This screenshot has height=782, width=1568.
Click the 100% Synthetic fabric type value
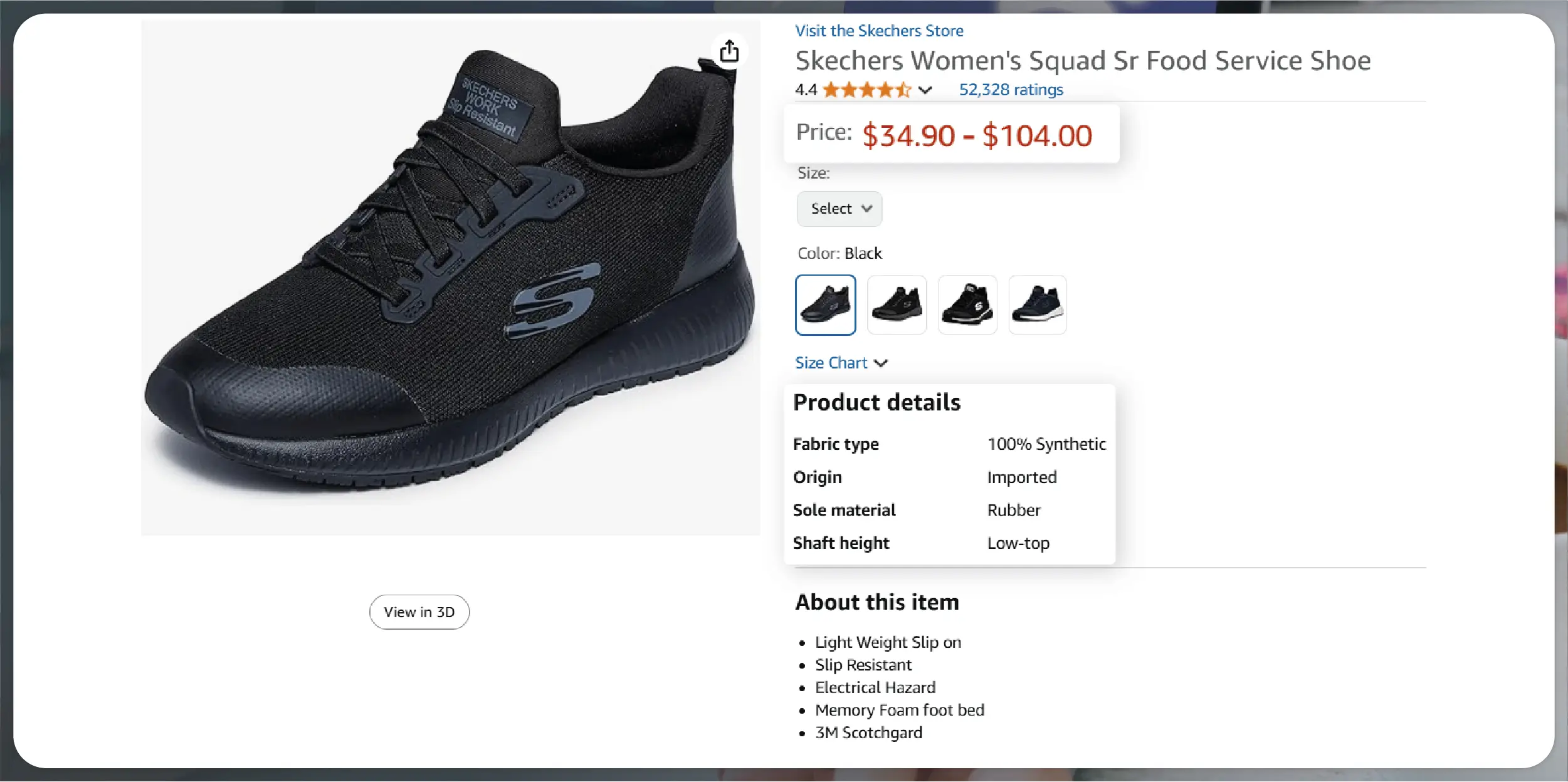click(x=1046, y=444)
